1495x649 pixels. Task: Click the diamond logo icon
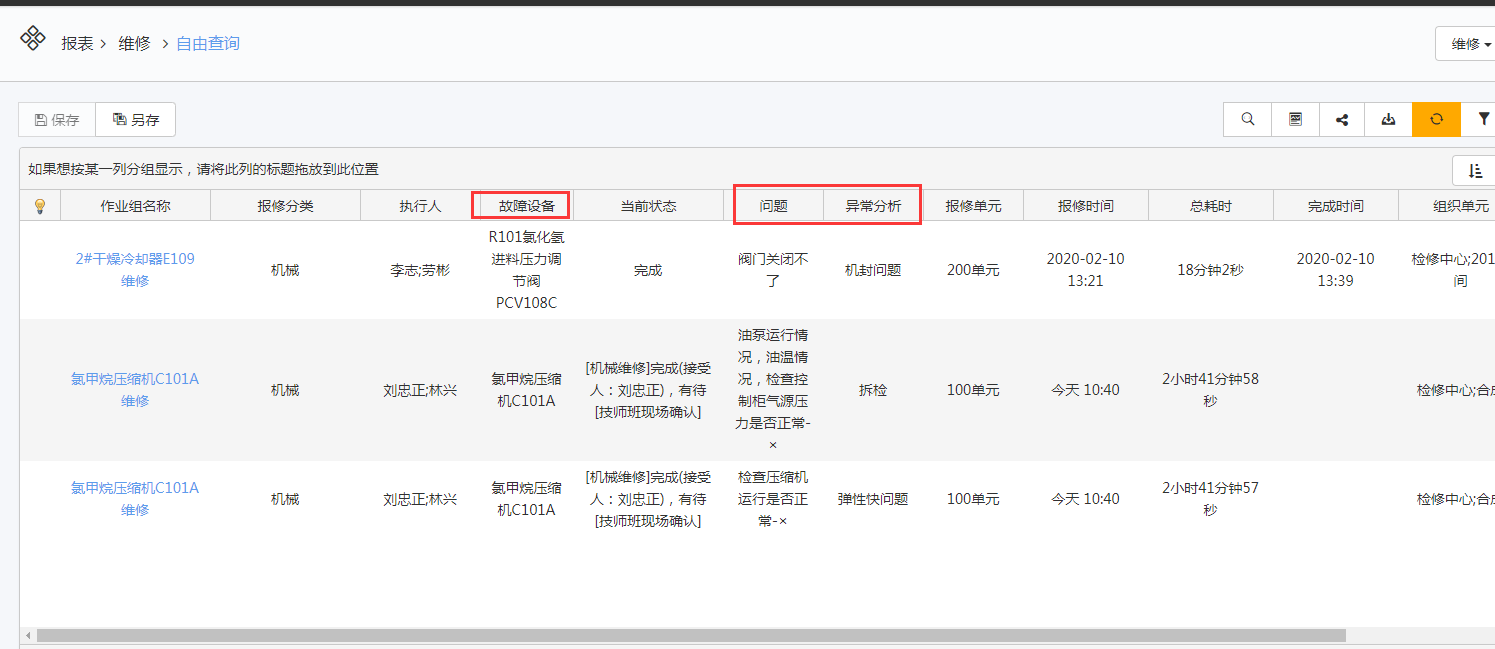tap(33, 39)
